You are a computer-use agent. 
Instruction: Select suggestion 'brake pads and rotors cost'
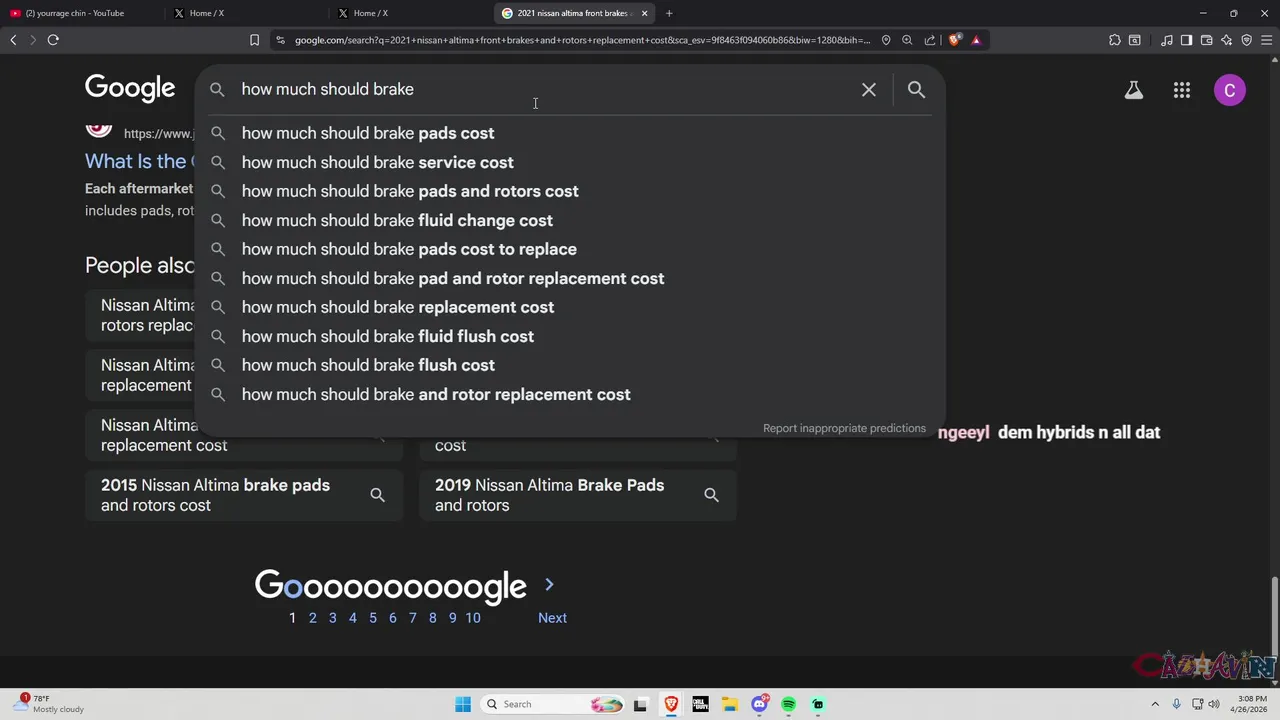[x=570, y=191]
